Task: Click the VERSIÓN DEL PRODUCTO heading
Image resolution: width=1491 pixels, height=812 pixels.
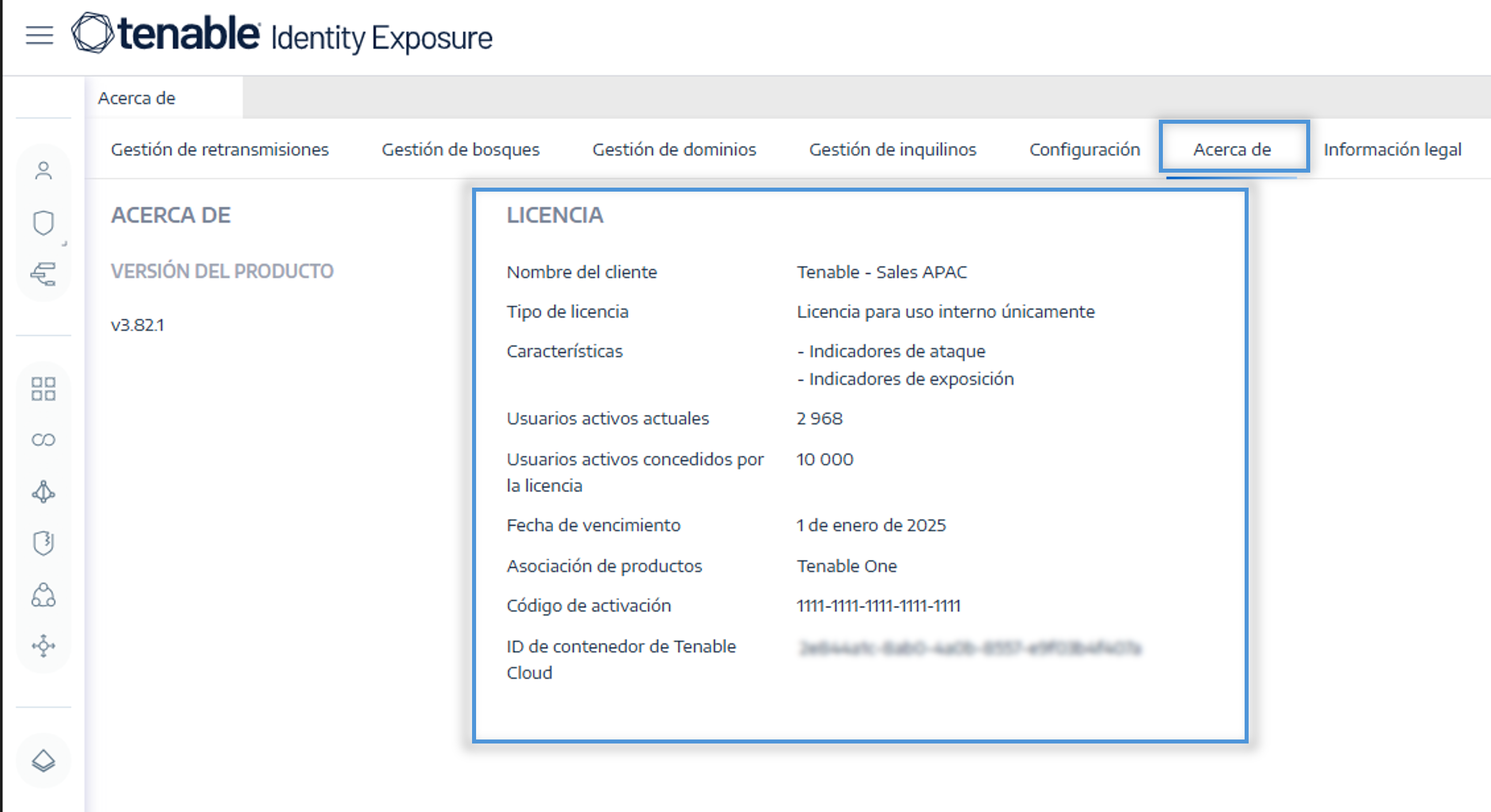Action: click(x=222, y=271)
